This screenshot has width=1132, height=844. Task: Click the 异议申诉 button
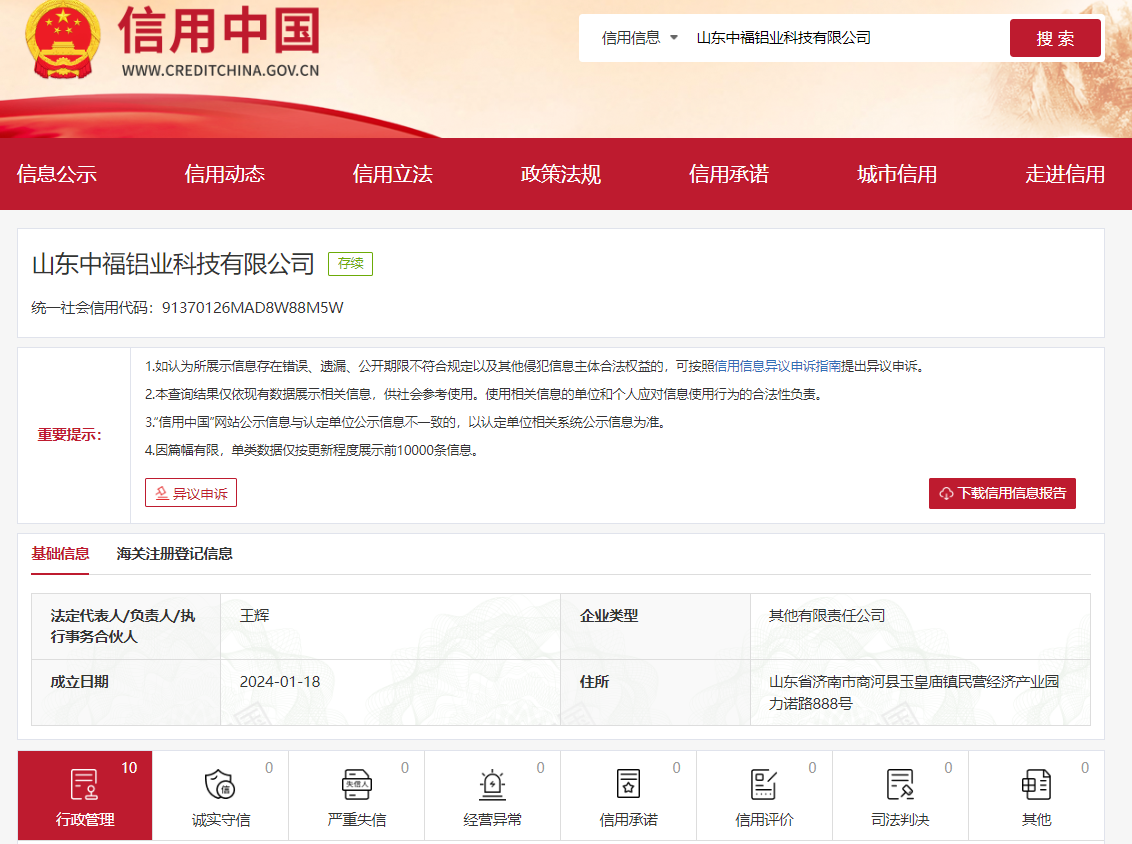(191, 493)
